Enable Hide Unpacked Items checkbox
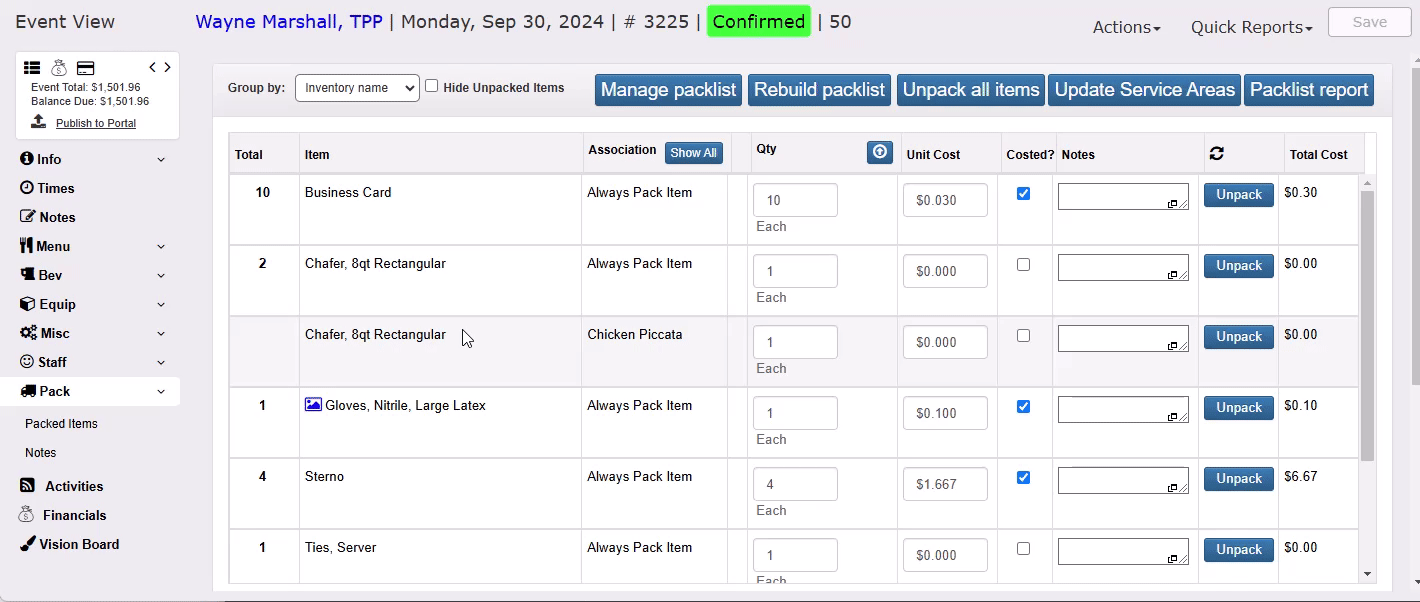1420x602 pixels. (432, 86)
